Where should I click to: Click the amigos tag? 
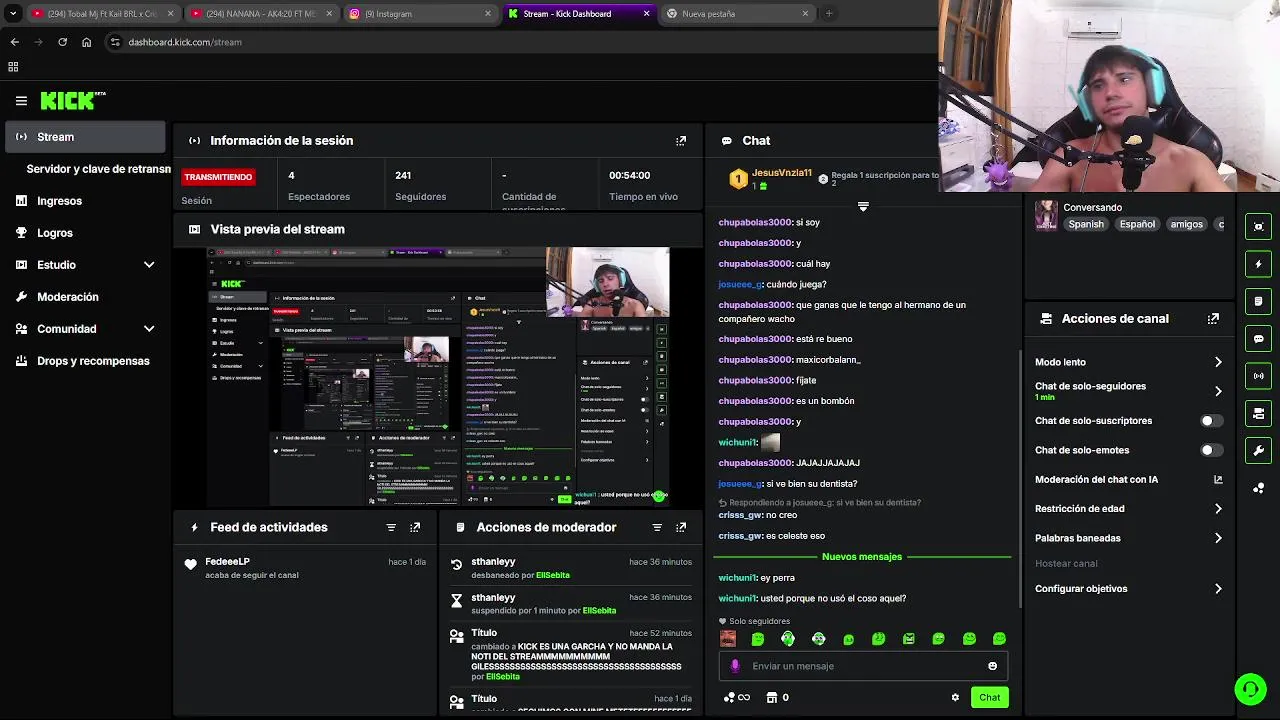coord(1187,225)
